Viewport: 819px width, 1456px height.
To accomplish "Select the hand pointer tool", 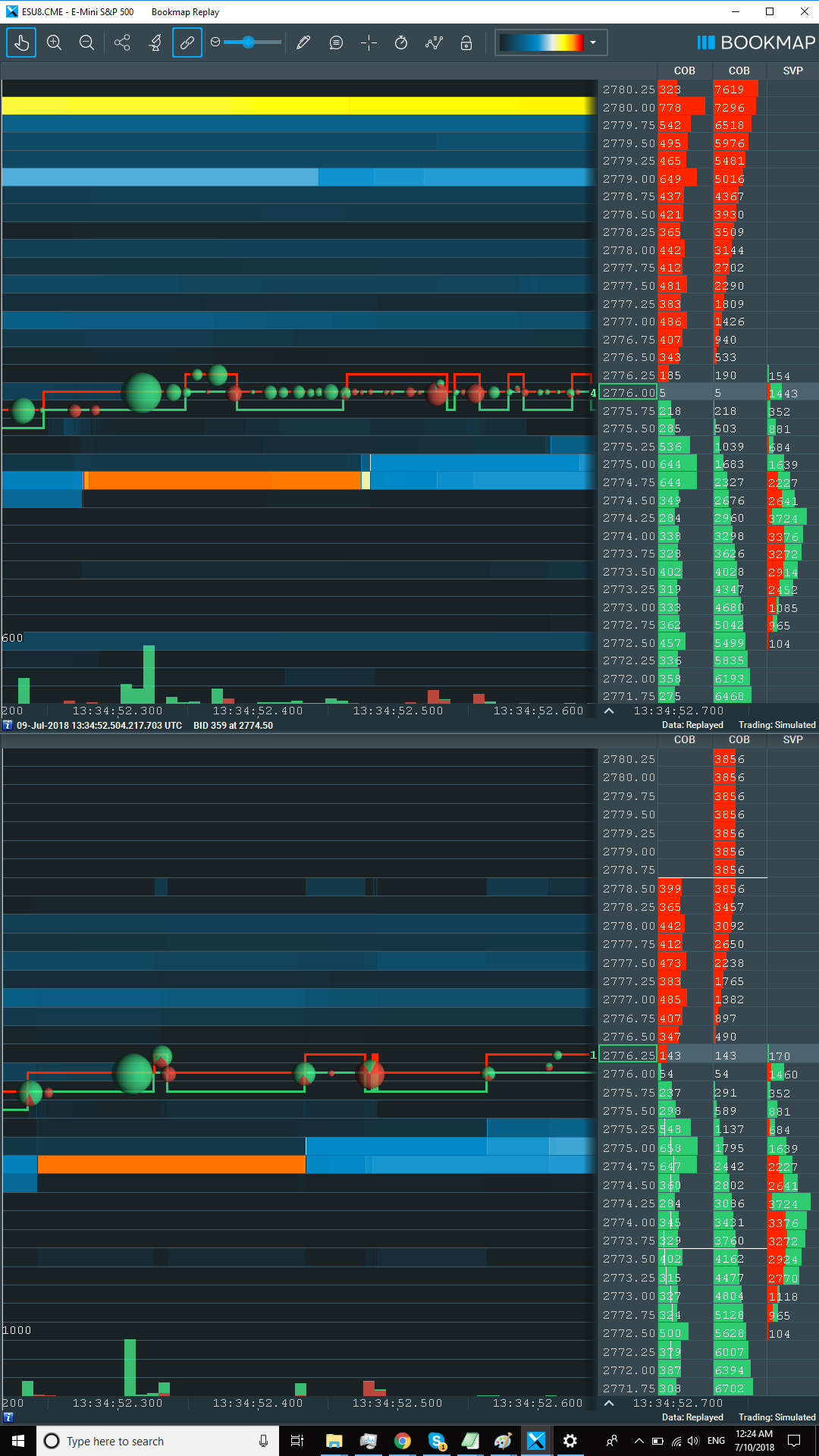I will tap(21, 42).
